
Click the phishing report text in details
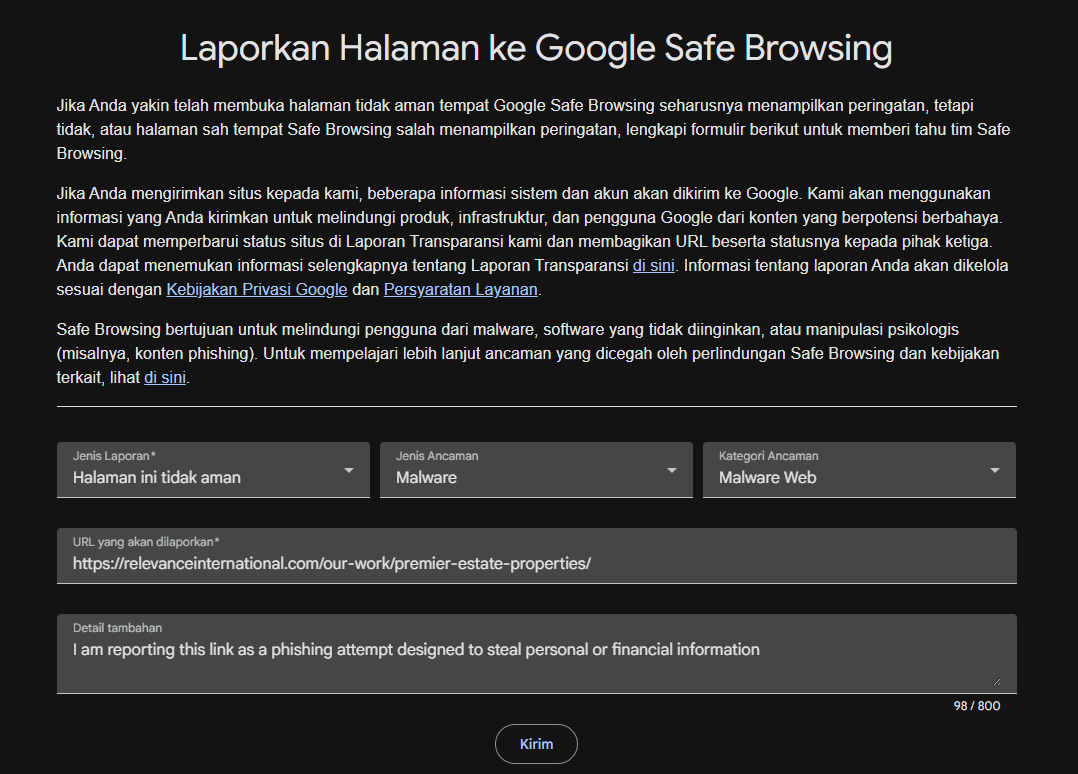[416, 650]
